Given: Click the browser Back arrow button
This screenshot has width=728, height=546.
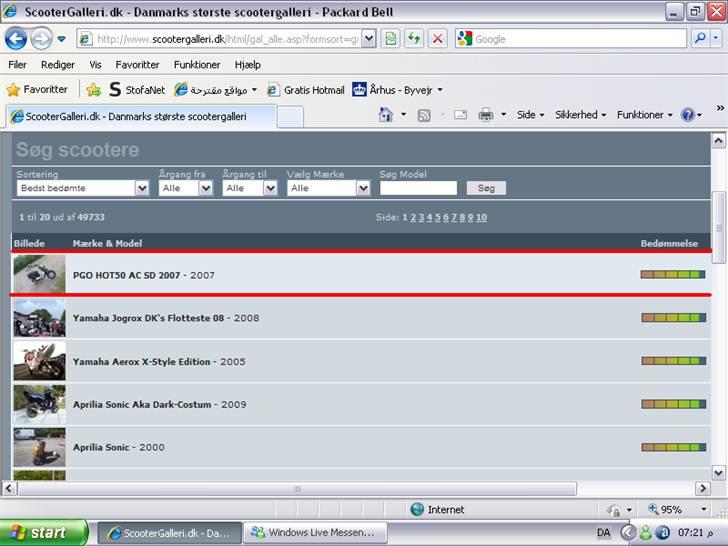Looking at the screenshot, I should click(16, 39).
